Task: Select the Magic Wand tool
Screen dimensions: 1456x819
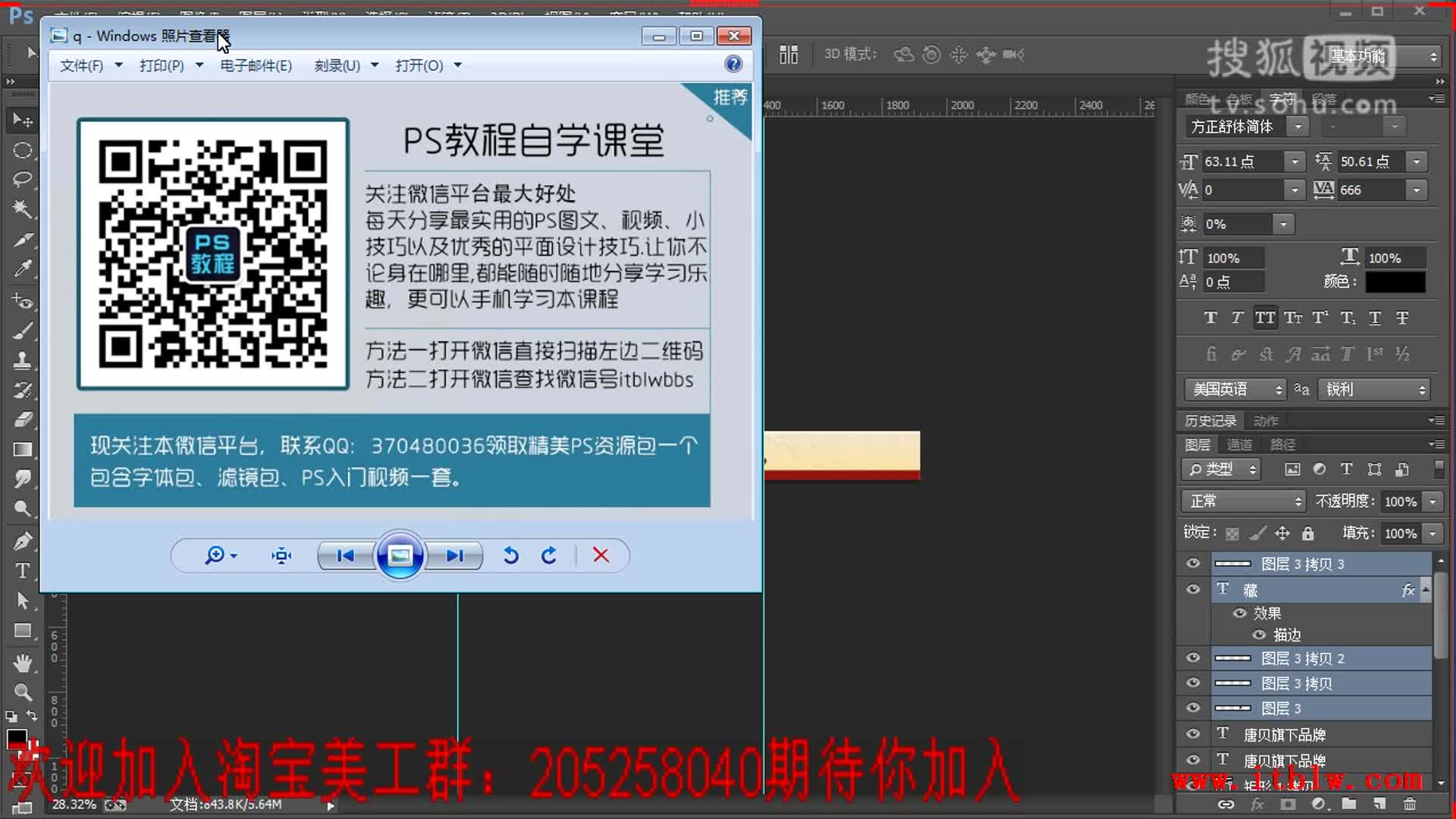Action: click(23, 209)
